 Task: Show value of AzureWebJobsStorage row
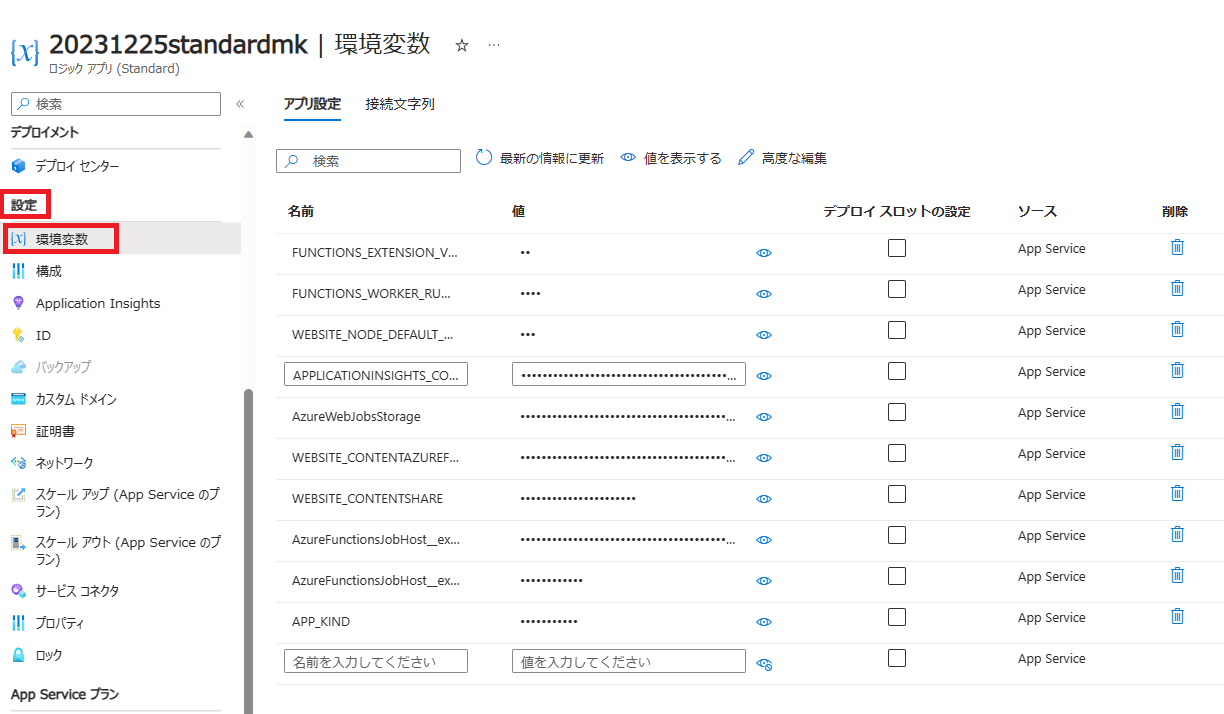click(x=764, y=417)
